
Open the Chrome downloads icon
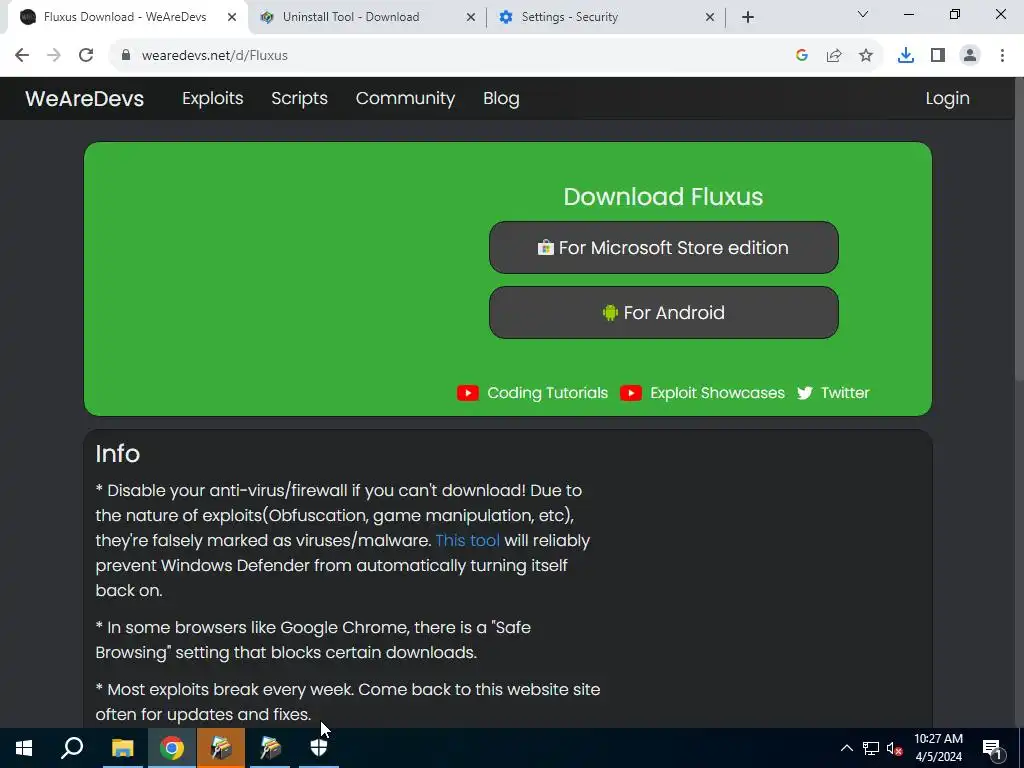click(906, 56)
